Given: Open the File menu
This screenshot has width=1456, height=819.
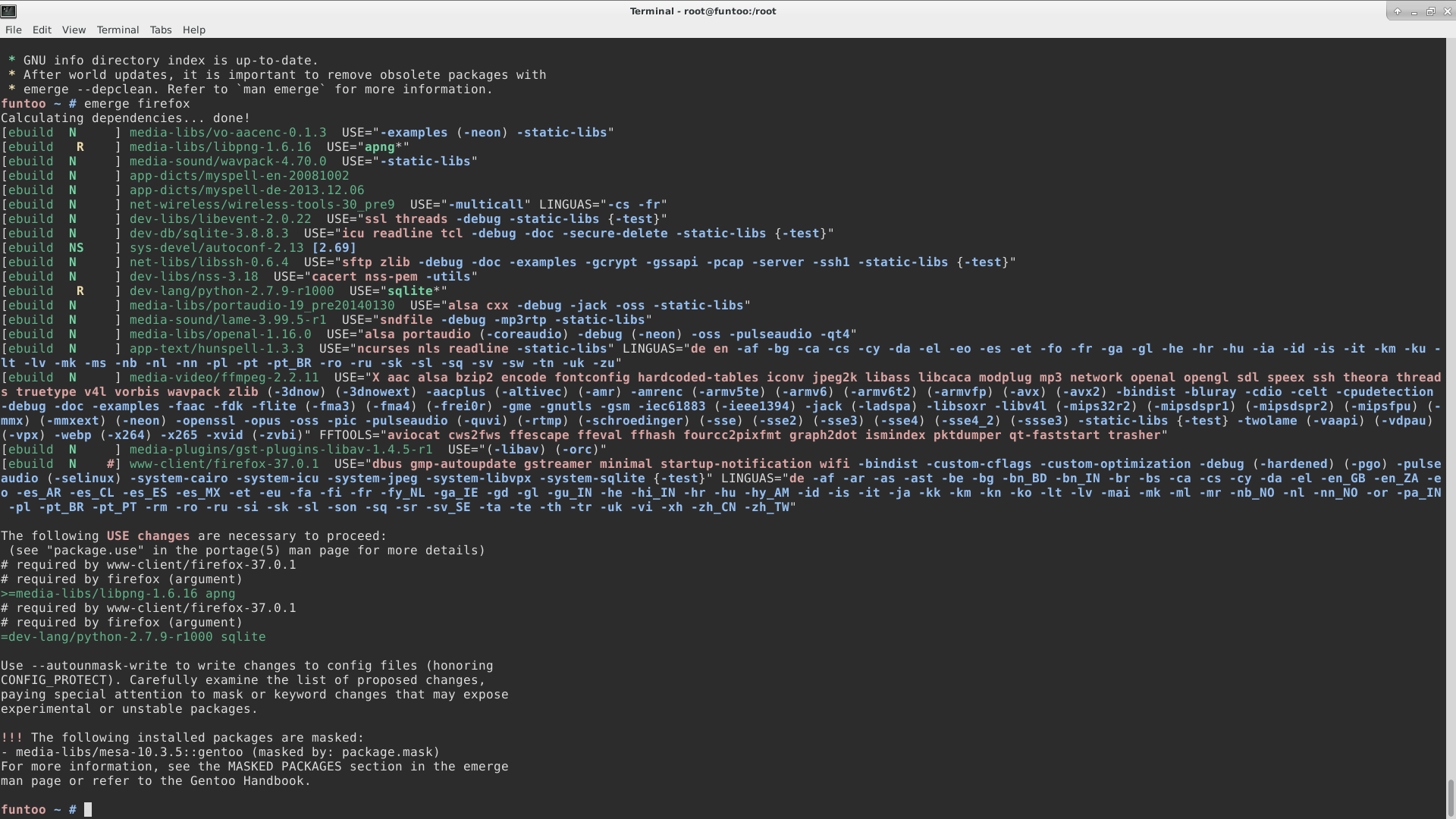Looking at the screenshot, I should pyautogui.click(x=13, y=30).
